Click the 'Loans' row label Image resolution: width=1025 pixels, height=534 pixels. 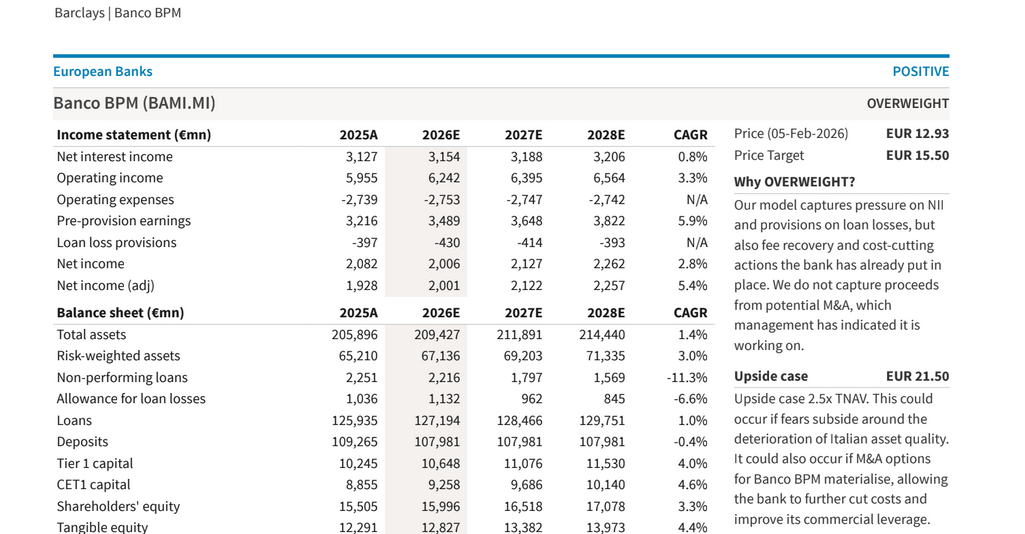click(74, 420)
